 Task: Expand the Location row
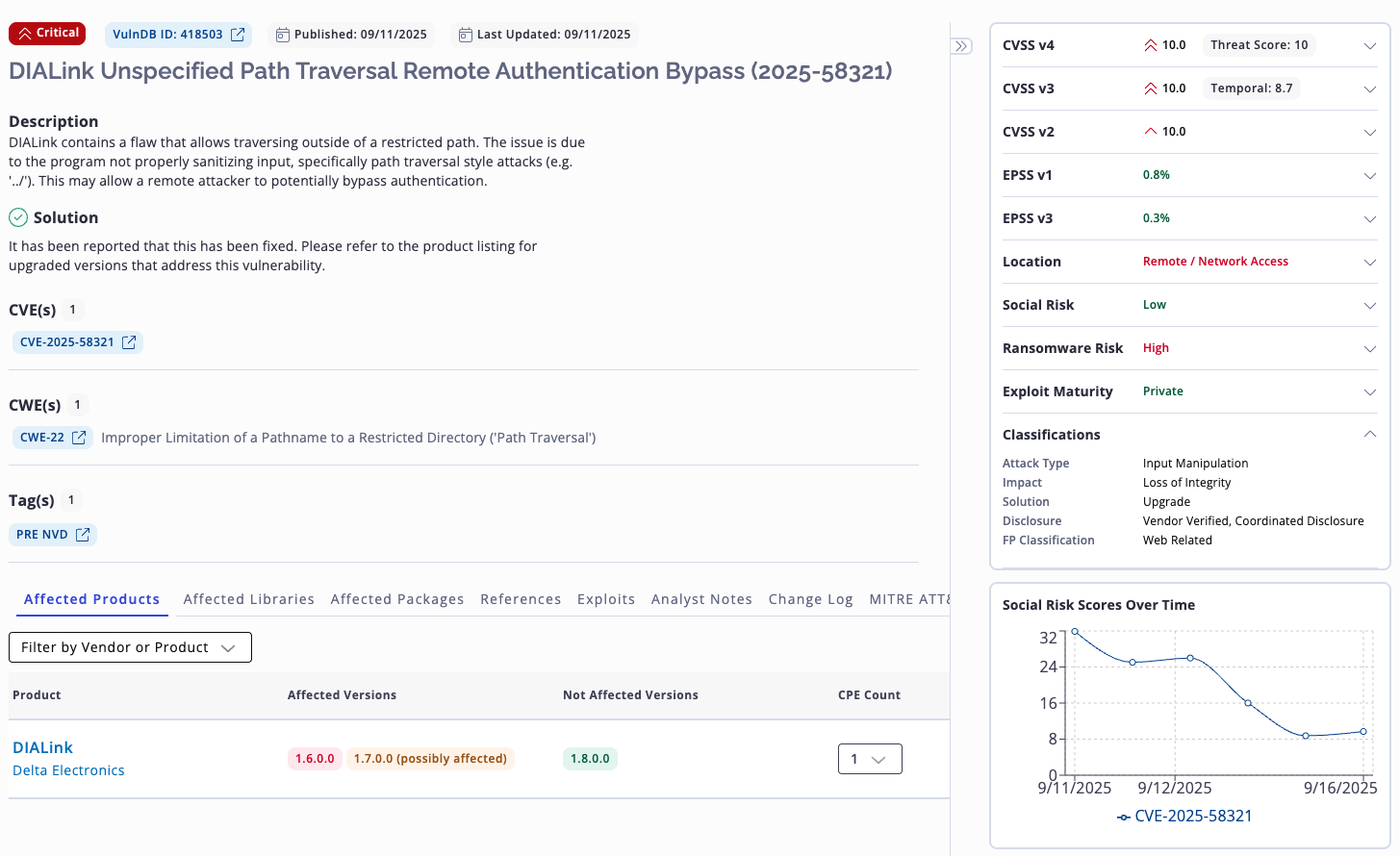(1370, 263)
